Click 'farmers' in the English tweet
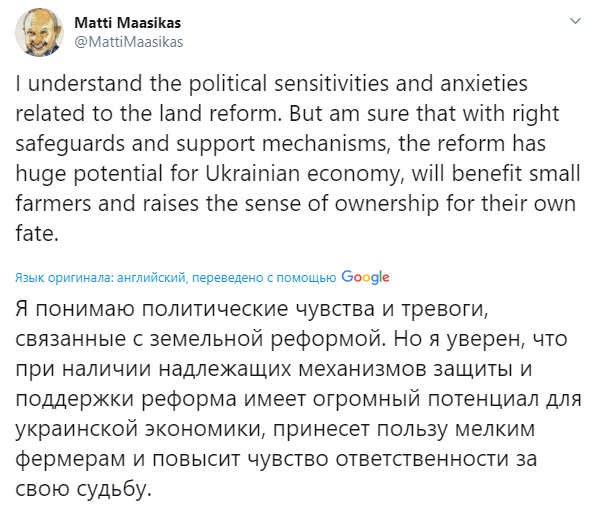This screenshot has width=595, height=524. [x=53, y=203]
